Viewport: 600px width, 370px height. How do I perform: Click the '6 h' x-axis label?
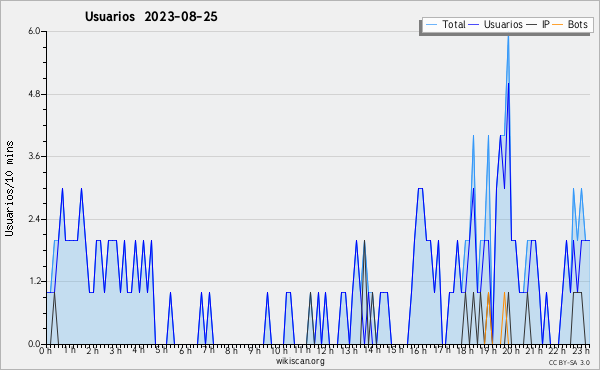coord(185,351)
